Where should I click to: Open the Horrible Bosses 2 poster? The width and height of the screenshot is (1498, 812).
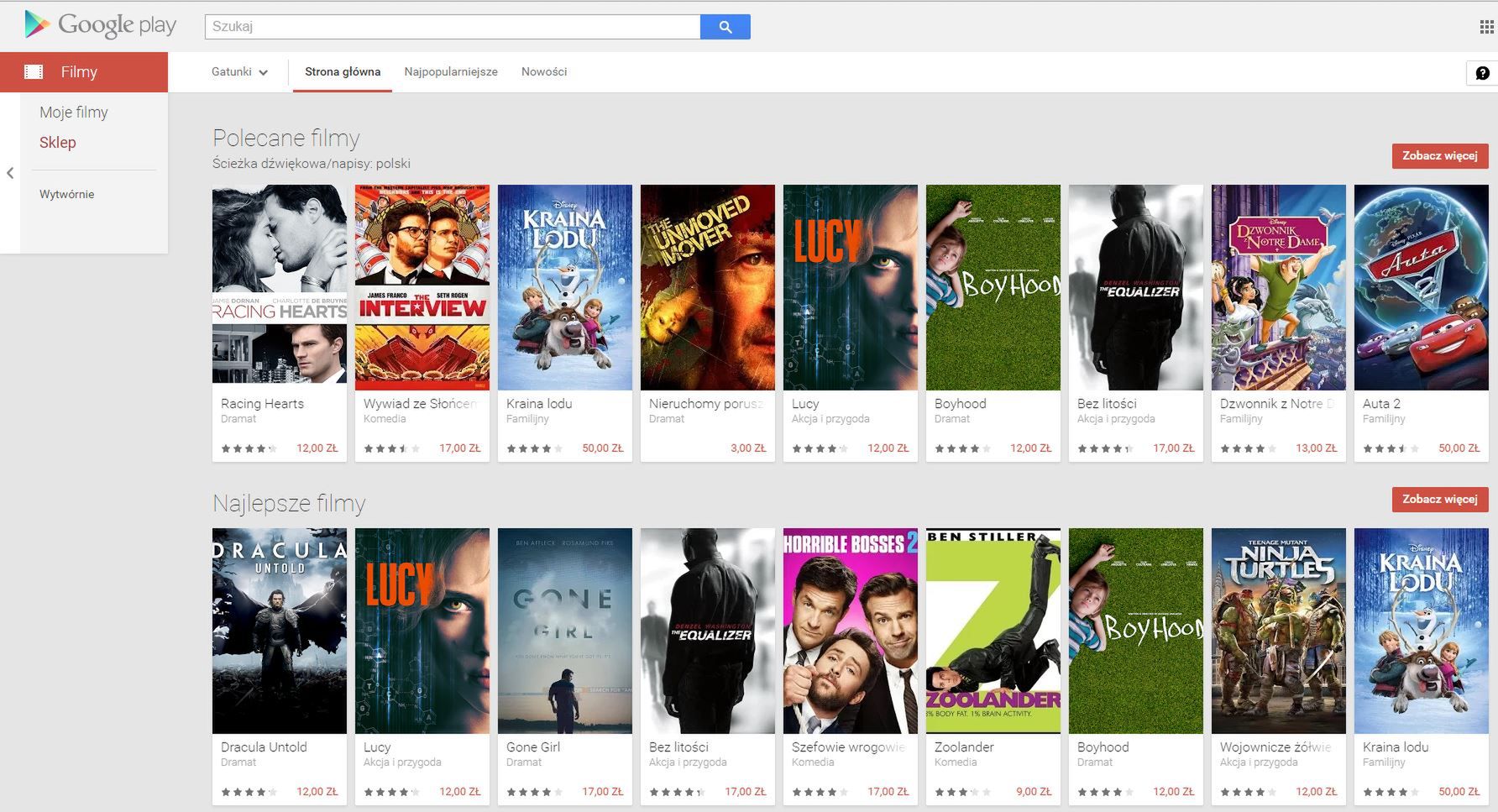click(851, 631)
